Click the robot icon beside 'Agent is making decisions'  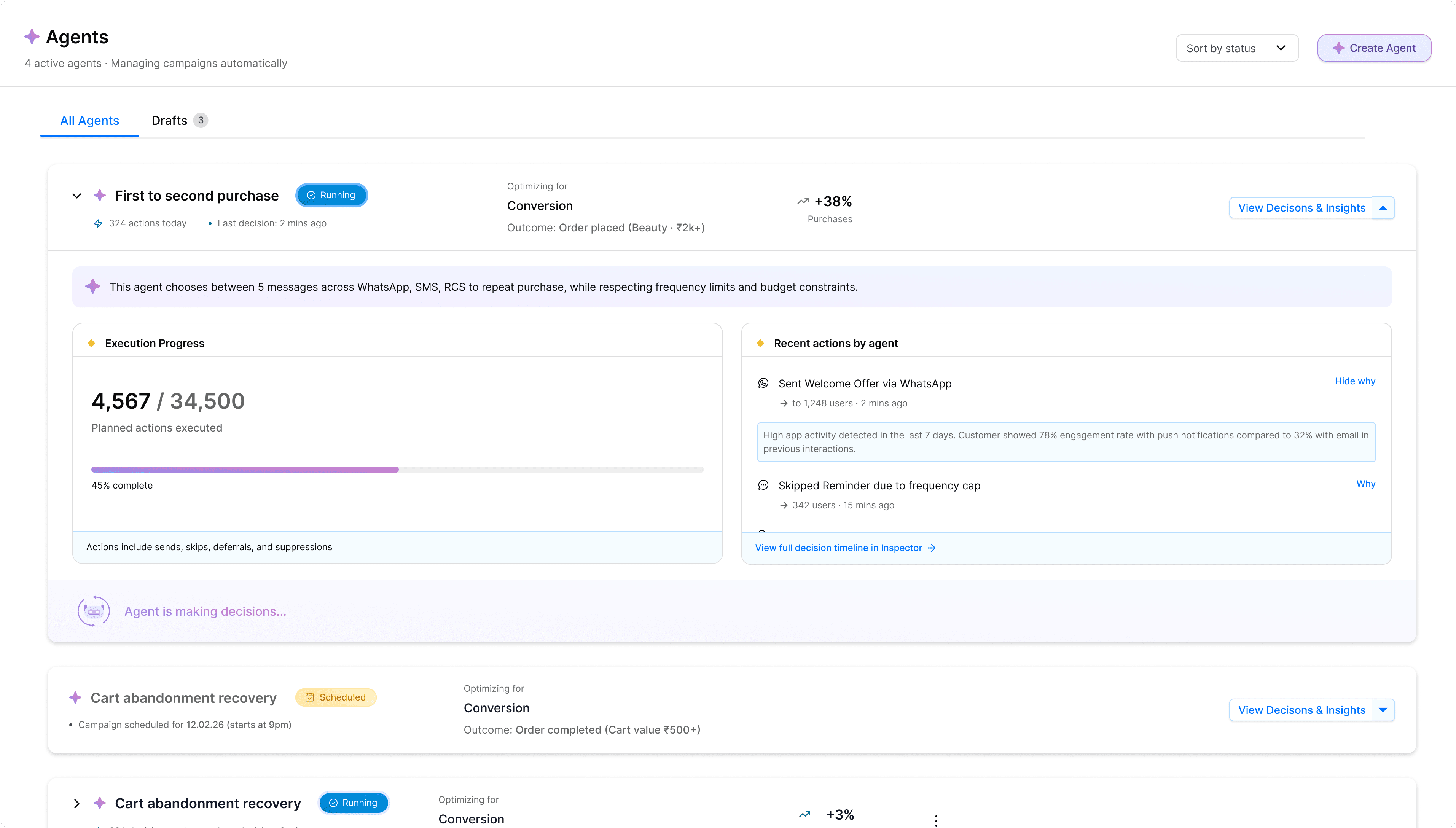coord(94,611)
